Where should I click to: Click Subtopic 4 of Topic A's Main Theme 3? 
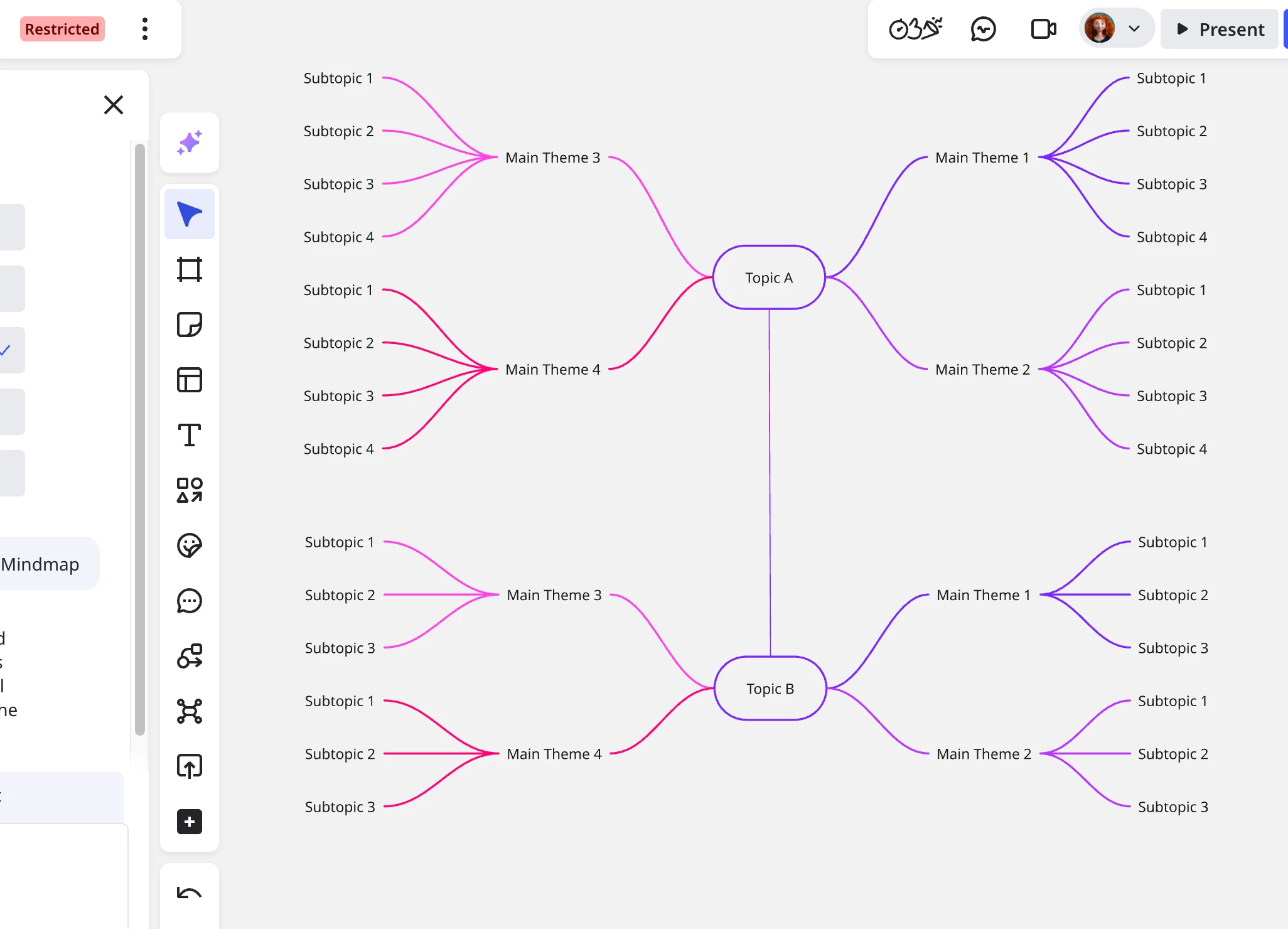pos(339,237)
